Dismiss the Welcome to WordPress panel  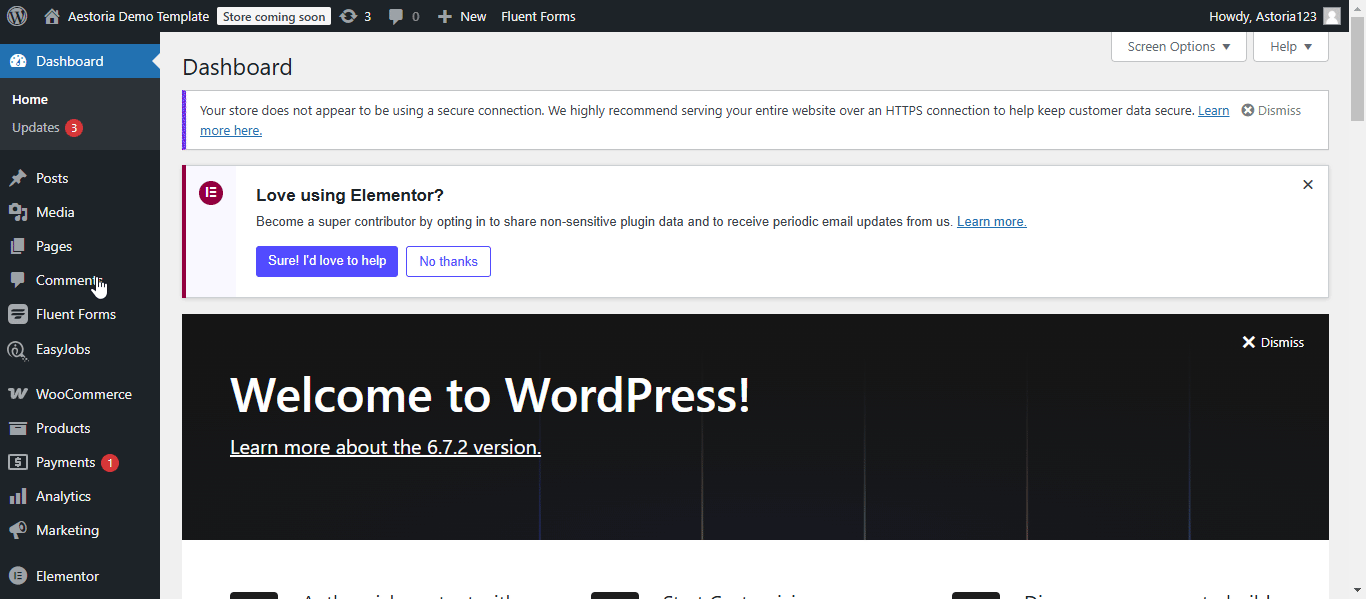tap(1273, 342)
